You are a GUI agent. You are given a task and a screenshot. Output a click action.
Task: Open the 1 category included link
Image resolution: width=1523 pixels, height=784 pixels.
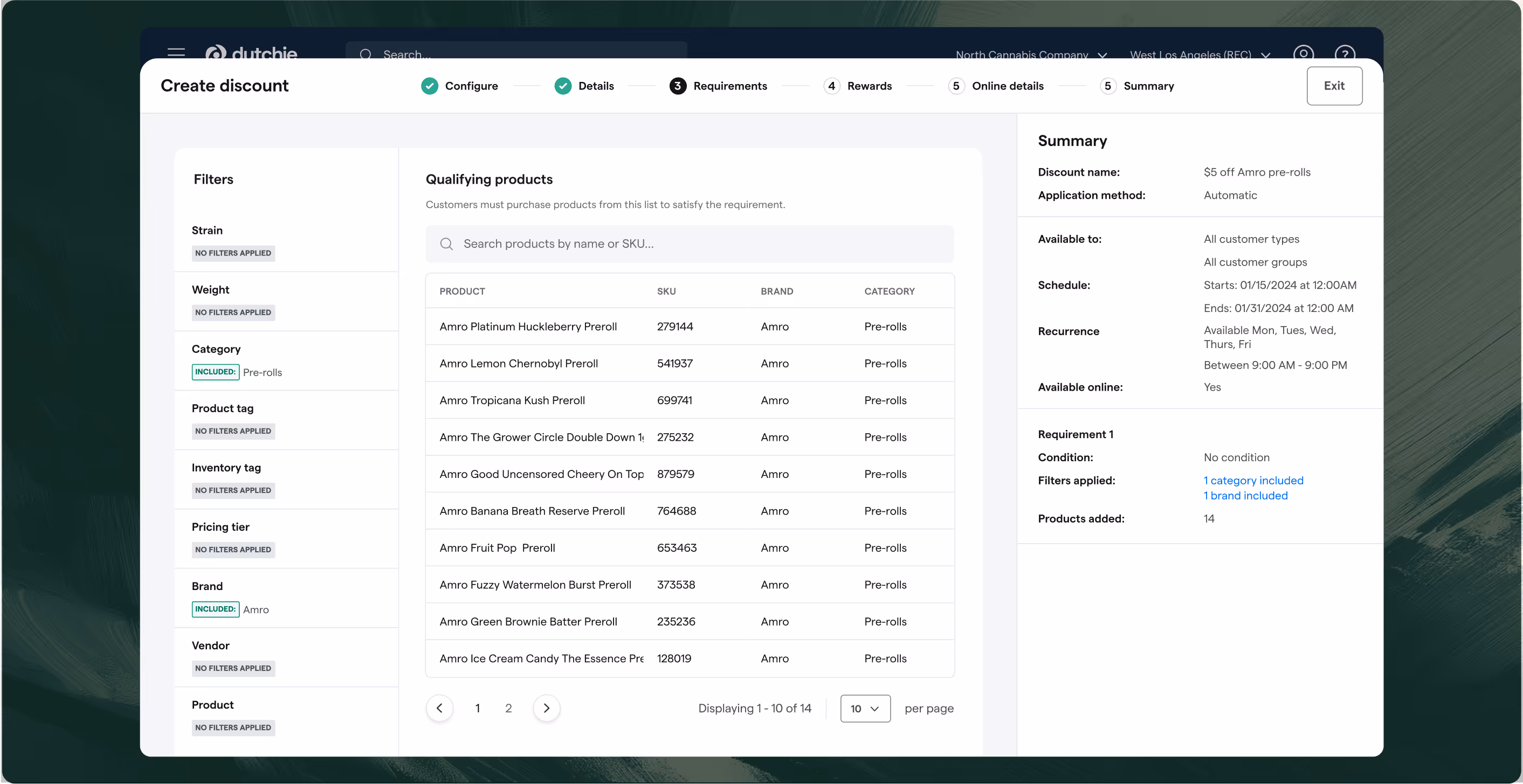coord(1253,480)
